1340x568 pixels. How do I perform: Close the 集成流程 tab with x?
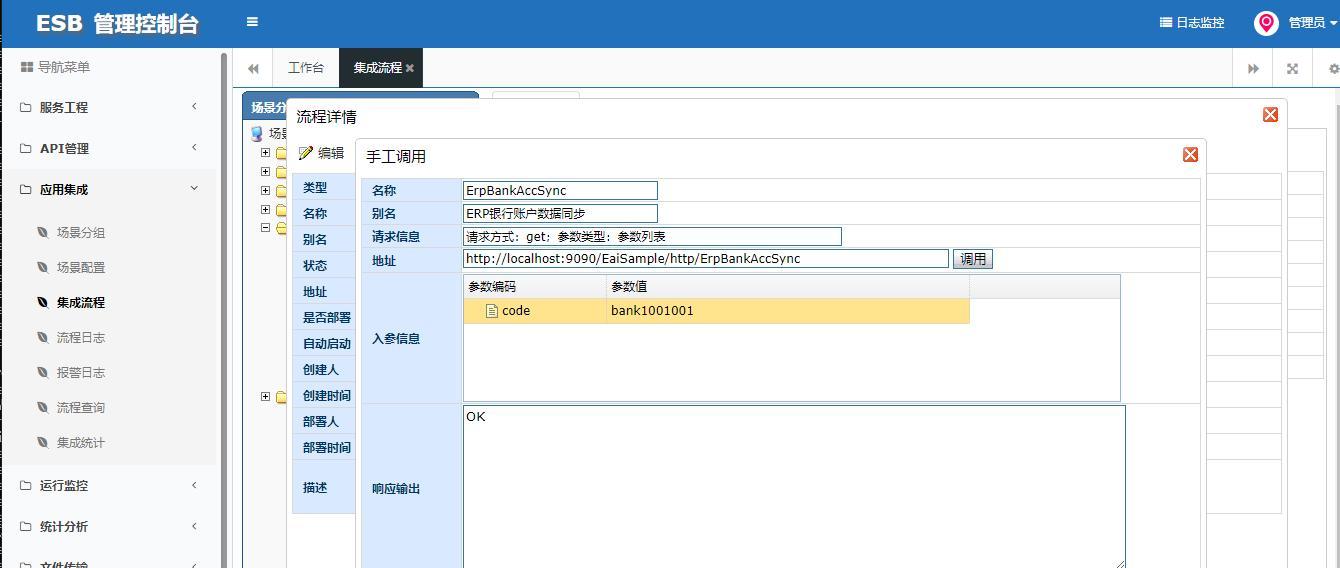(x=410, y=68)
